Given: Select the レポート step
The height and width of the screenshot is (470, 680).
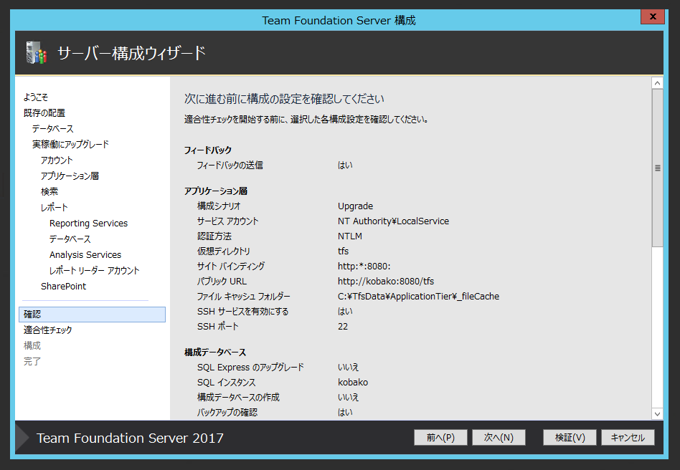Looking at the screenshot, I should [54, 207].
